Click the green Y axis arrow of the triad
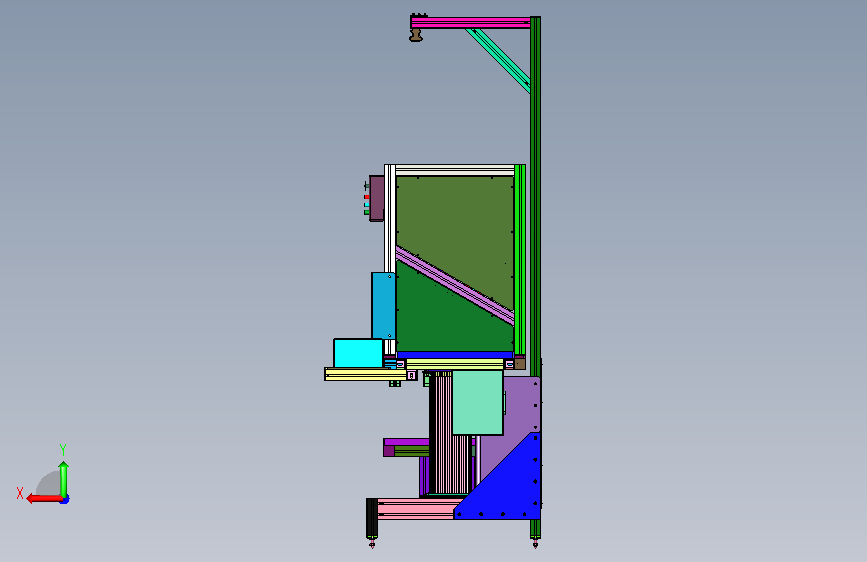Viewport: 867px width, 562px height. pyautogui.click(x=64, y=479)
